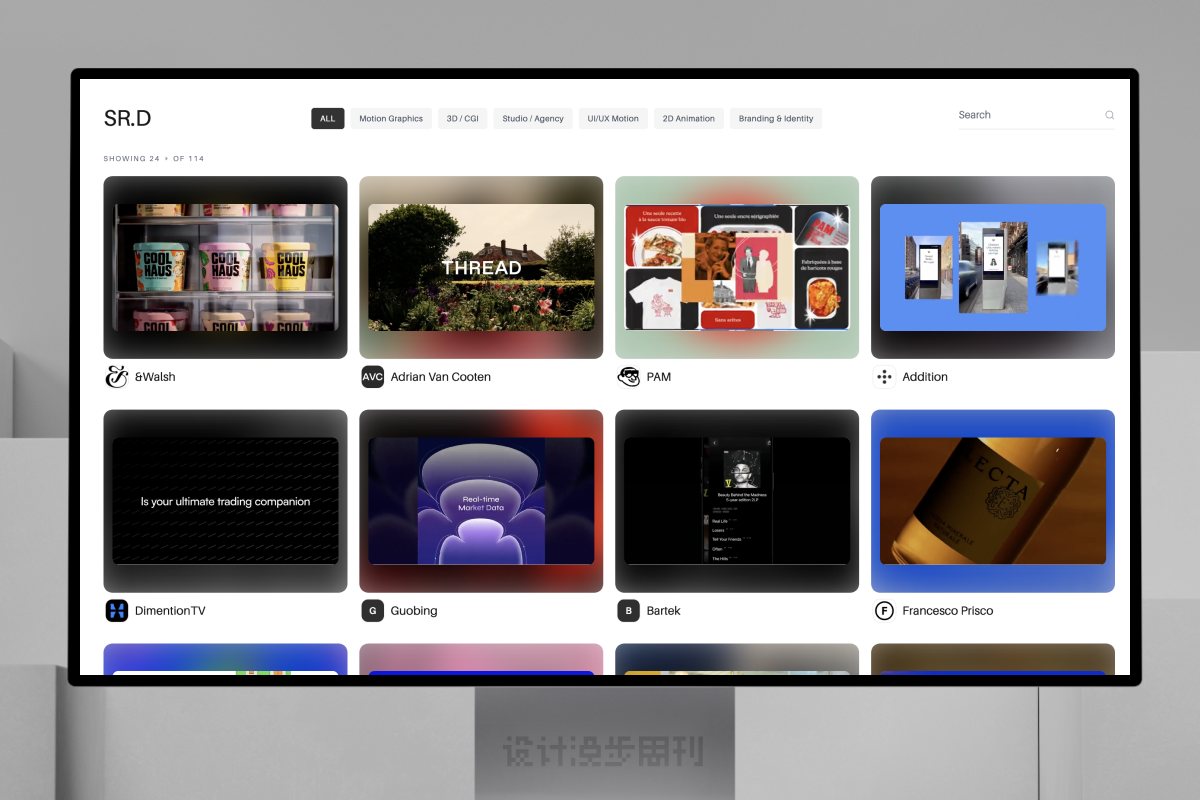
Task: Filter by UI/UX Motion
Action: [x=613, y=118]
